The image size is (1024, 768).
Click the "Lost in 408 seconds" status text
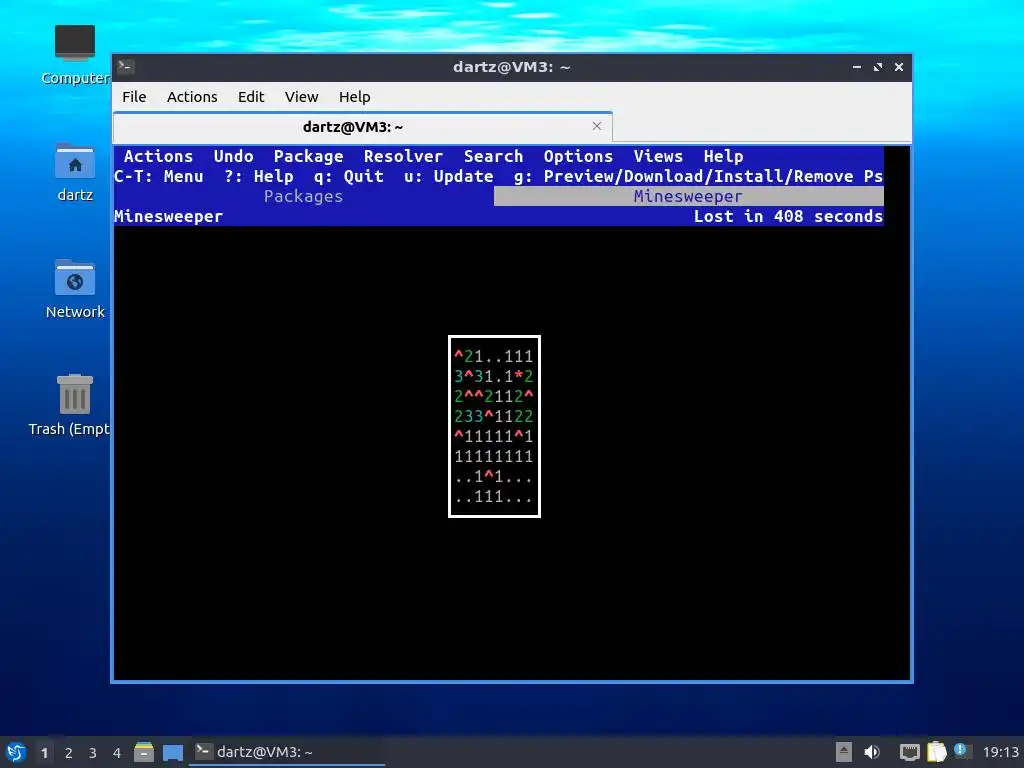point(788,217)
